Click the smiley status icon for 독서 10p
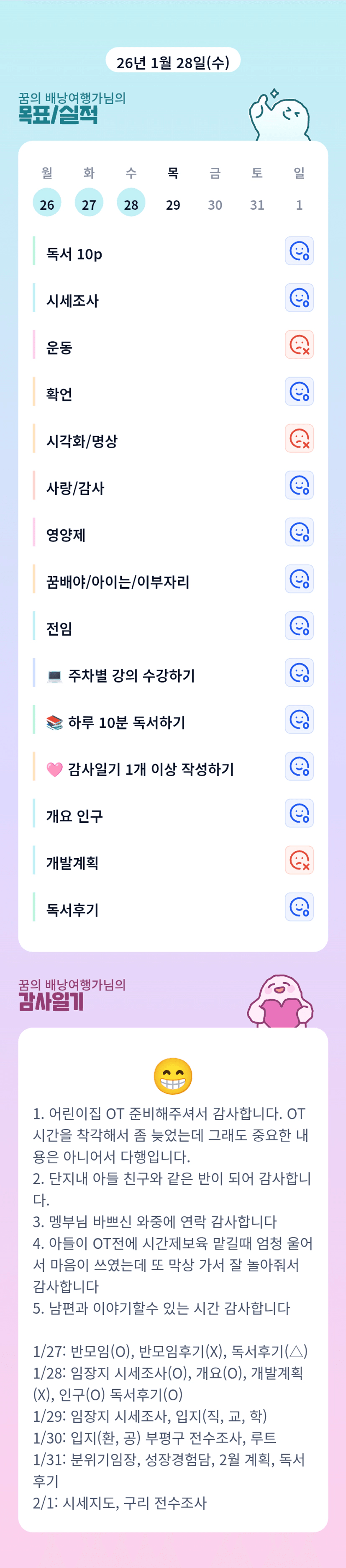This screenshot has width=346, height=1568. coord(299,251)
